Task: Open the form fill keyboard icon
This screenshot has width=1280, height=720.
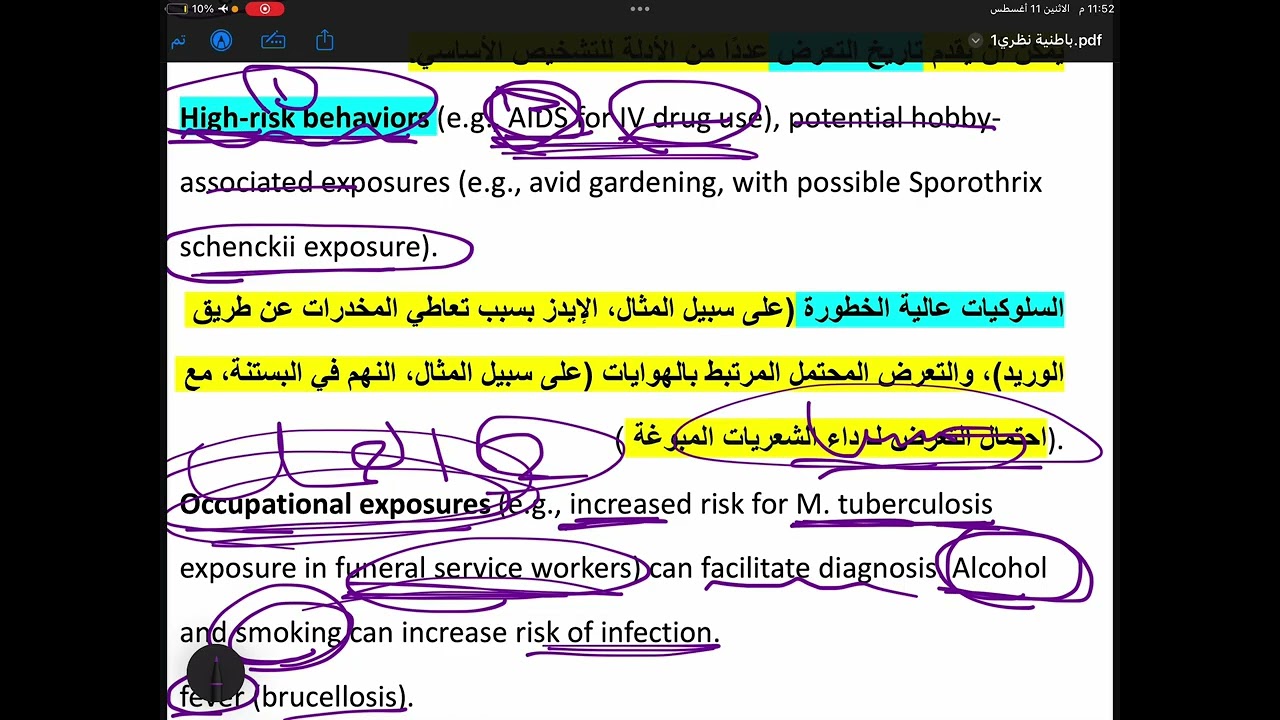Action: 273,41
